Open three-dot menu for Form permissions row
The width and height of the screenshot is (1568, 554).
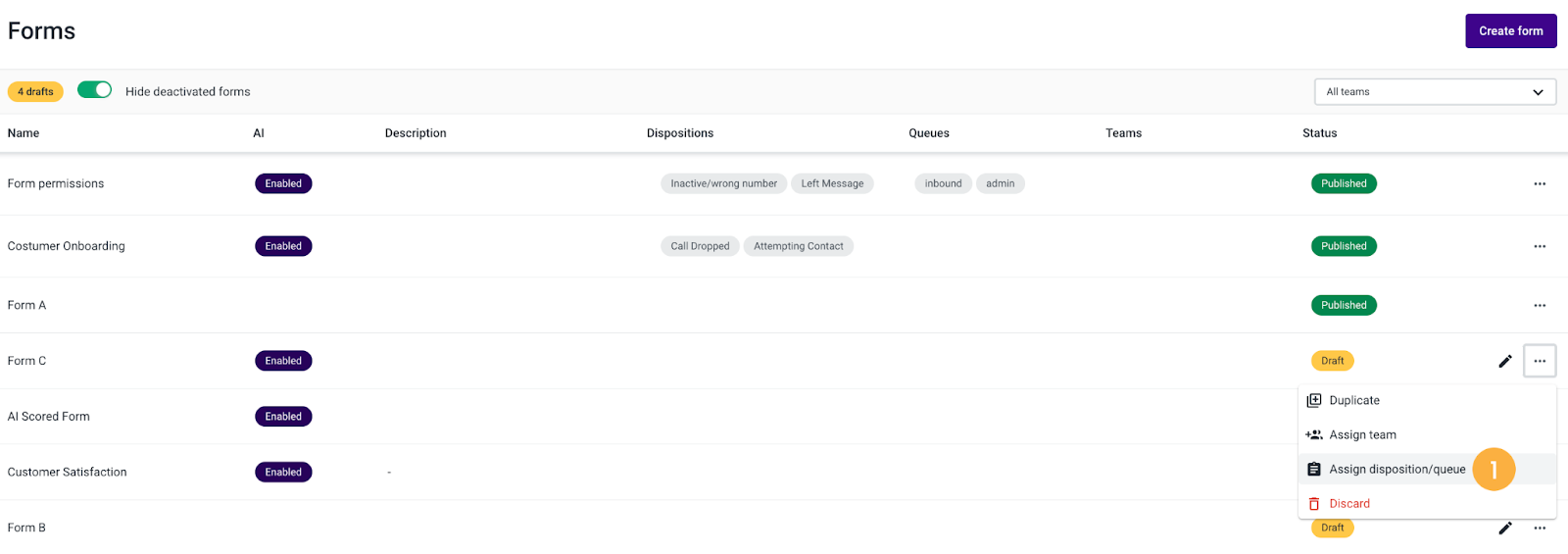coord(1540,183)
